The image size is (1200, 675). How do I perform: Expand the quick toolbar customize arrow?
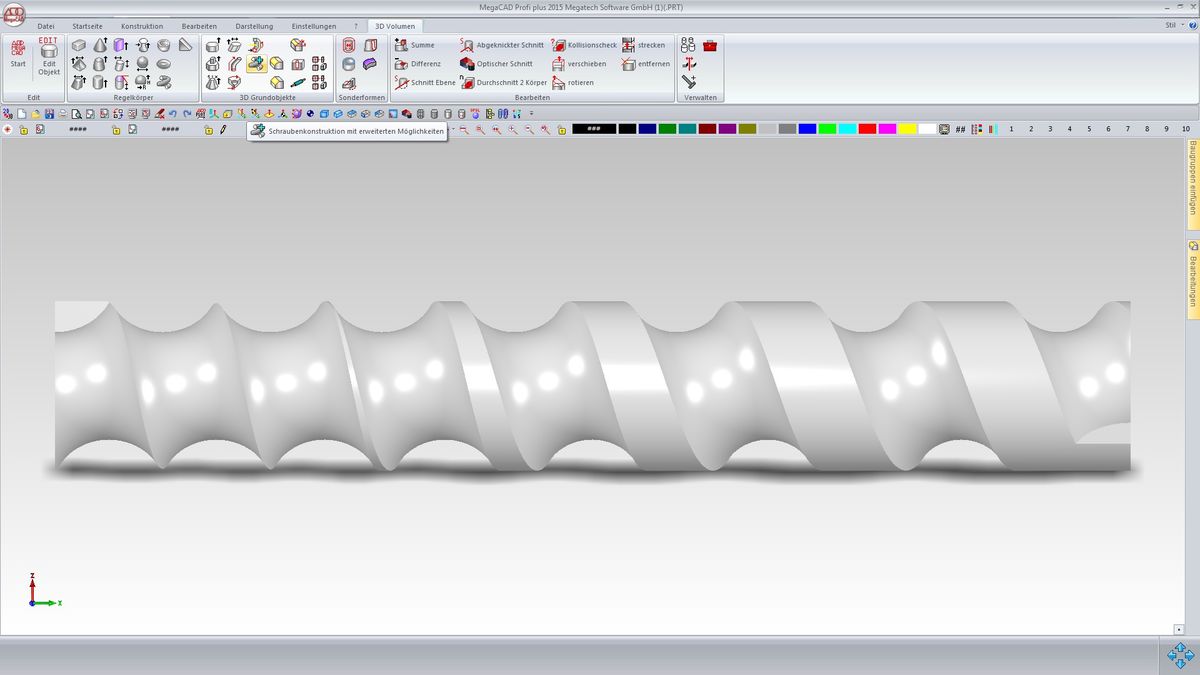pos(531,114)
